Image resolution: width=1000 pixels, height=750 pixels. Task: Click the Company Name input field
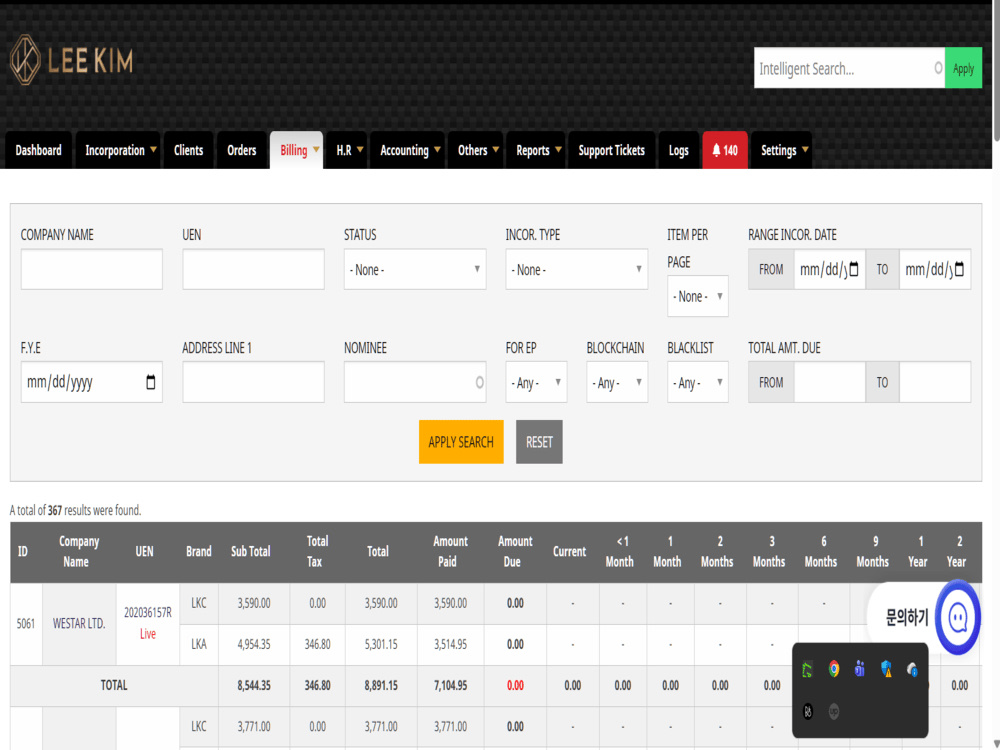point(92,269)
